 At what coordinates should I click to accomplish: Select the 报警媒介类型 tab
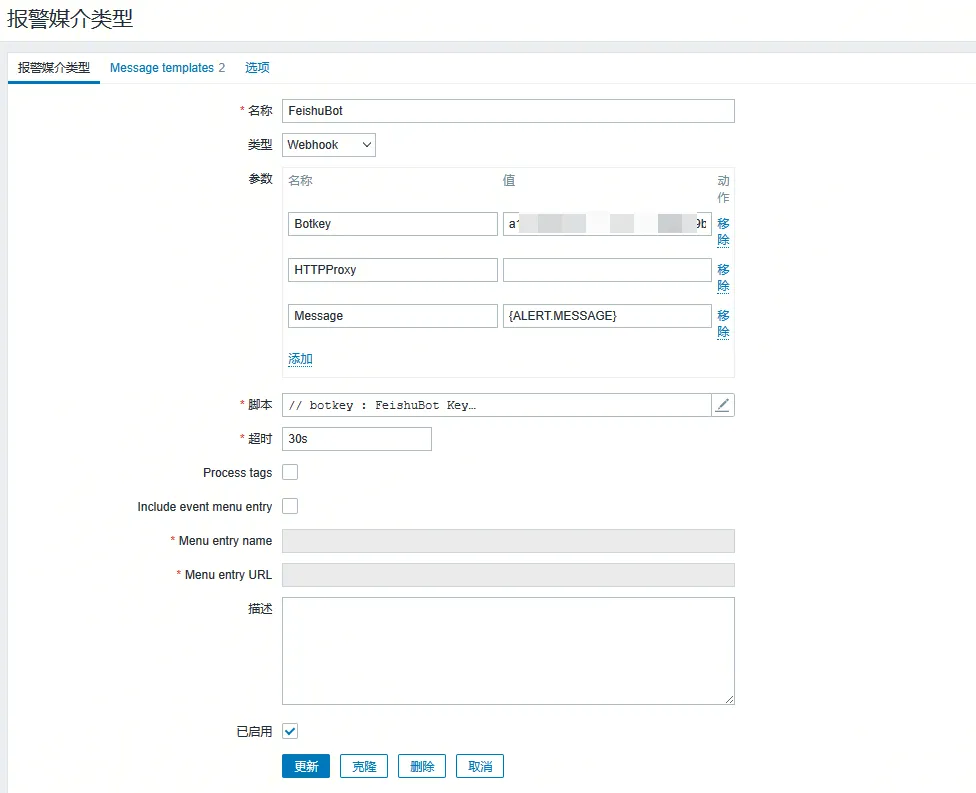pyautogui.click(x=54, y=68)
